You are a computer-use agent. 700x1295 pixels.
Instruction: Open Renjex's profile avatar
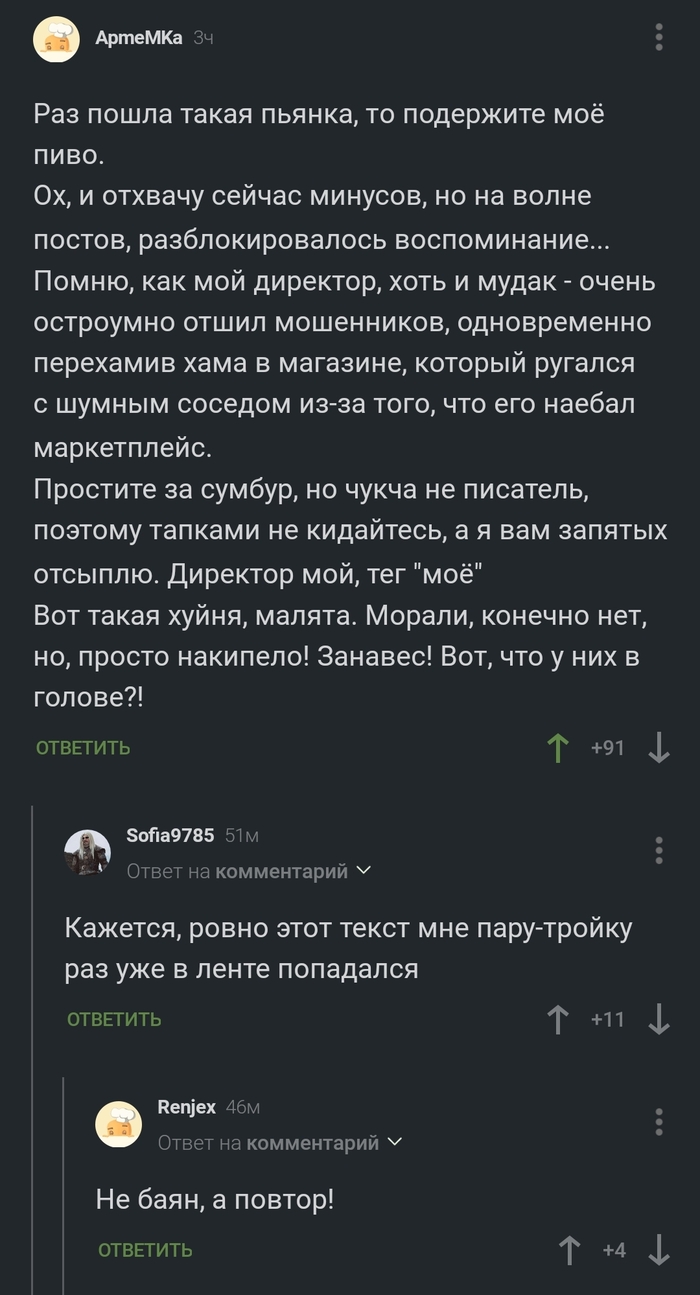[x=118, y=1122]
